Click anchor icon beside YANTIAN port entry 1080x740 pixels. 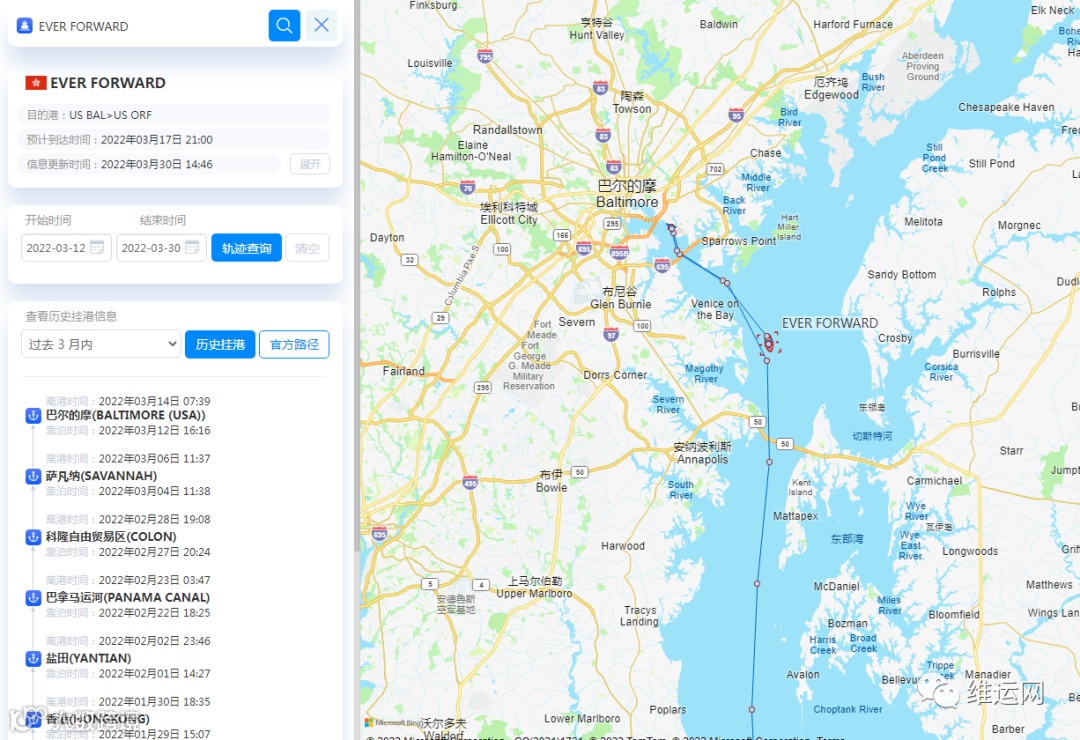point(33,658)
